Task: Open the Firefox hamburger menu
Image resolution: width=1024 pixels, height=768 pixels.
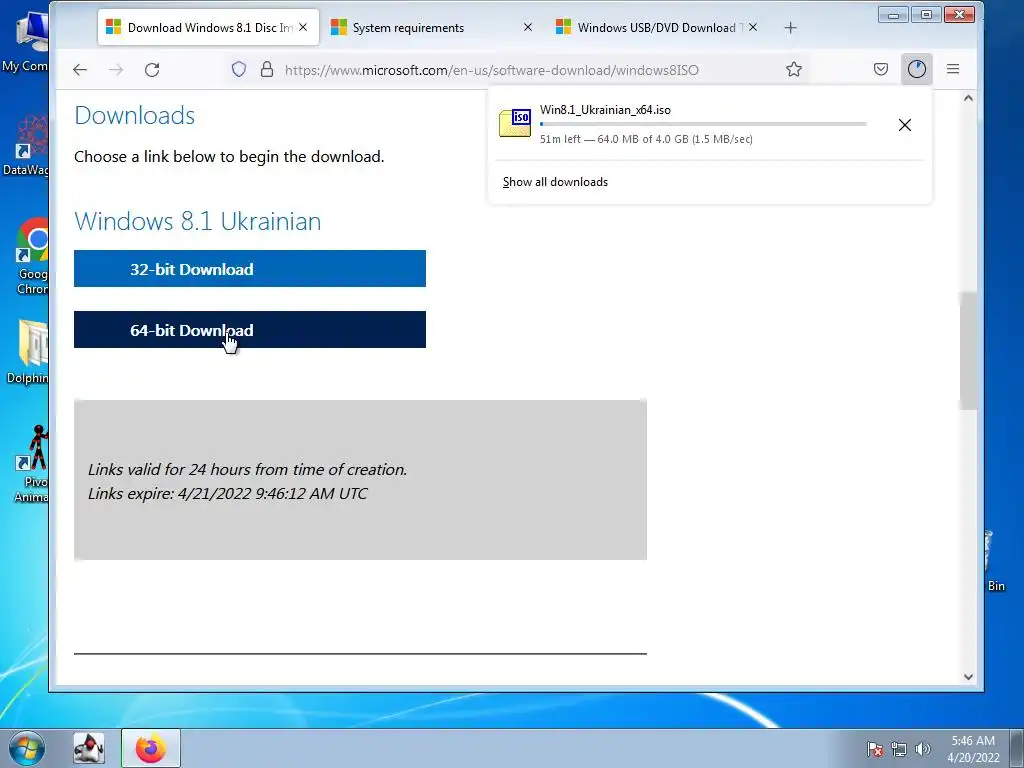Action: [x=953, y=69]
